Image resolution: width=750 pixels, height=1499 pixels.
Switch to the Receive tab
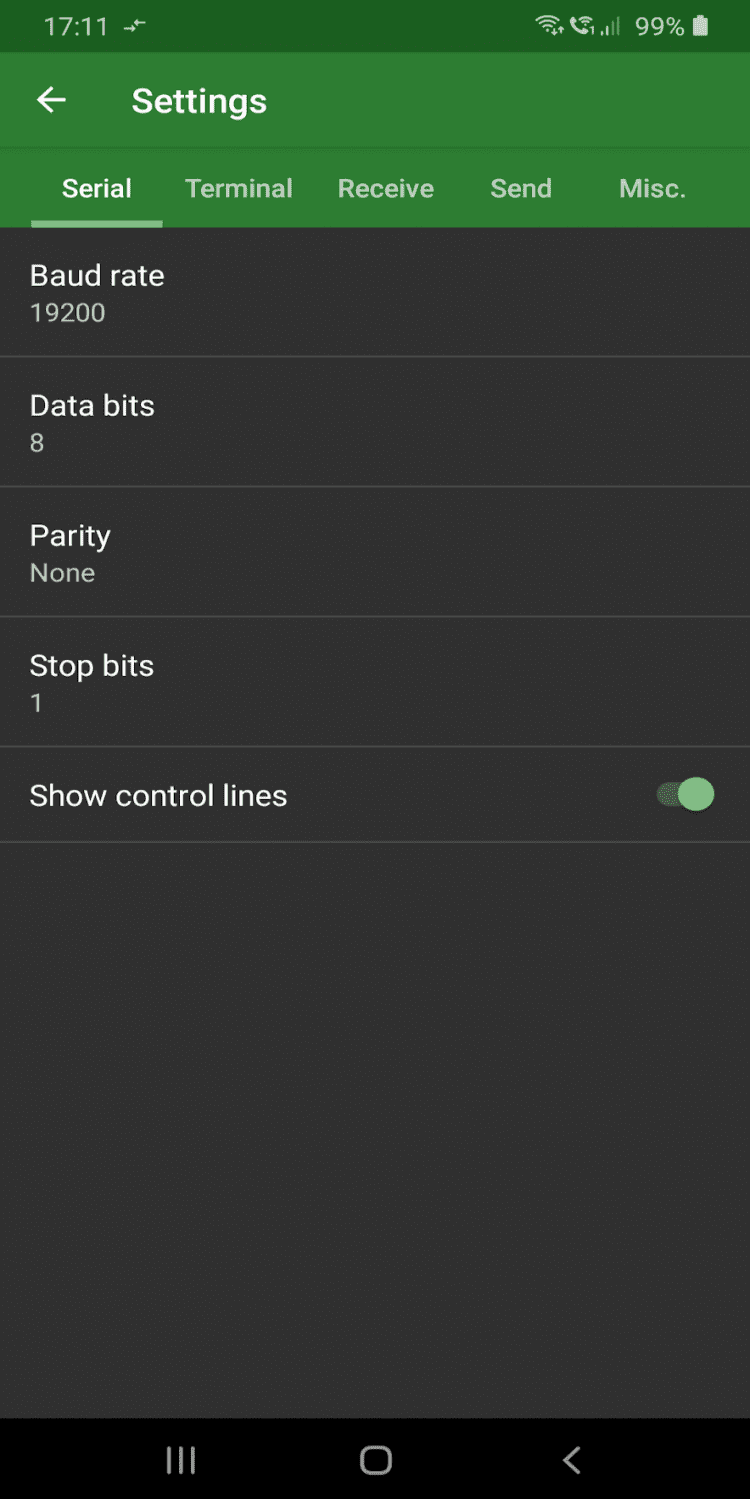[x=386, y=189]
